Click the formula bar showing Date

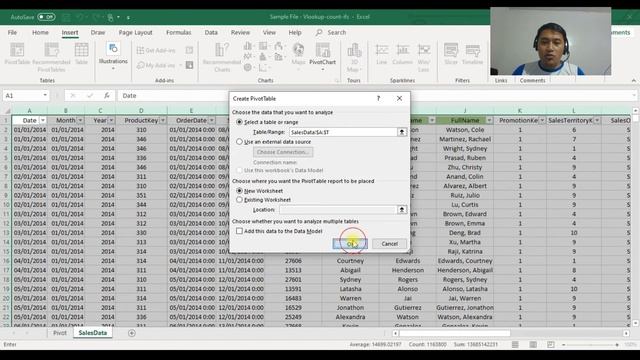click(376, 96)
